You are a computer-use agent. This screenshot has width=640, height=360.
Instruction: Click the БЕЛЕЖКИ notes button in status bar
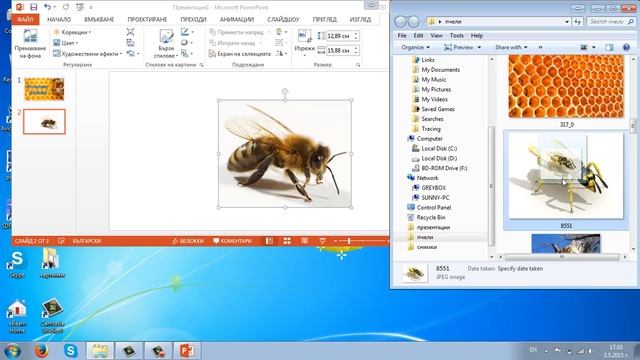pyautogui.click(x=188, y=241)
